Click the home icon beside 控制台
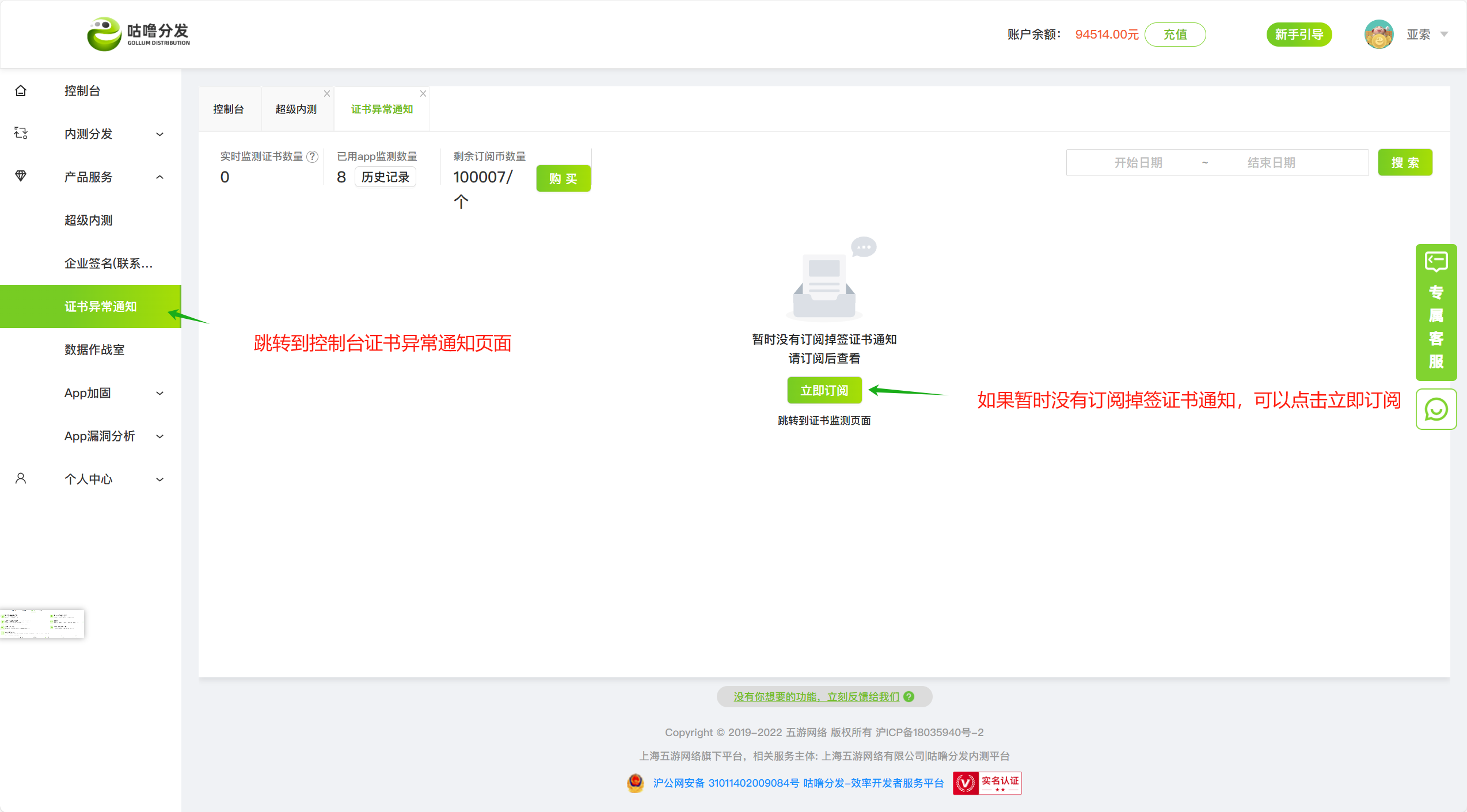Image resolution: width=1467 pixels, height=812 pixels. (21, 91)
